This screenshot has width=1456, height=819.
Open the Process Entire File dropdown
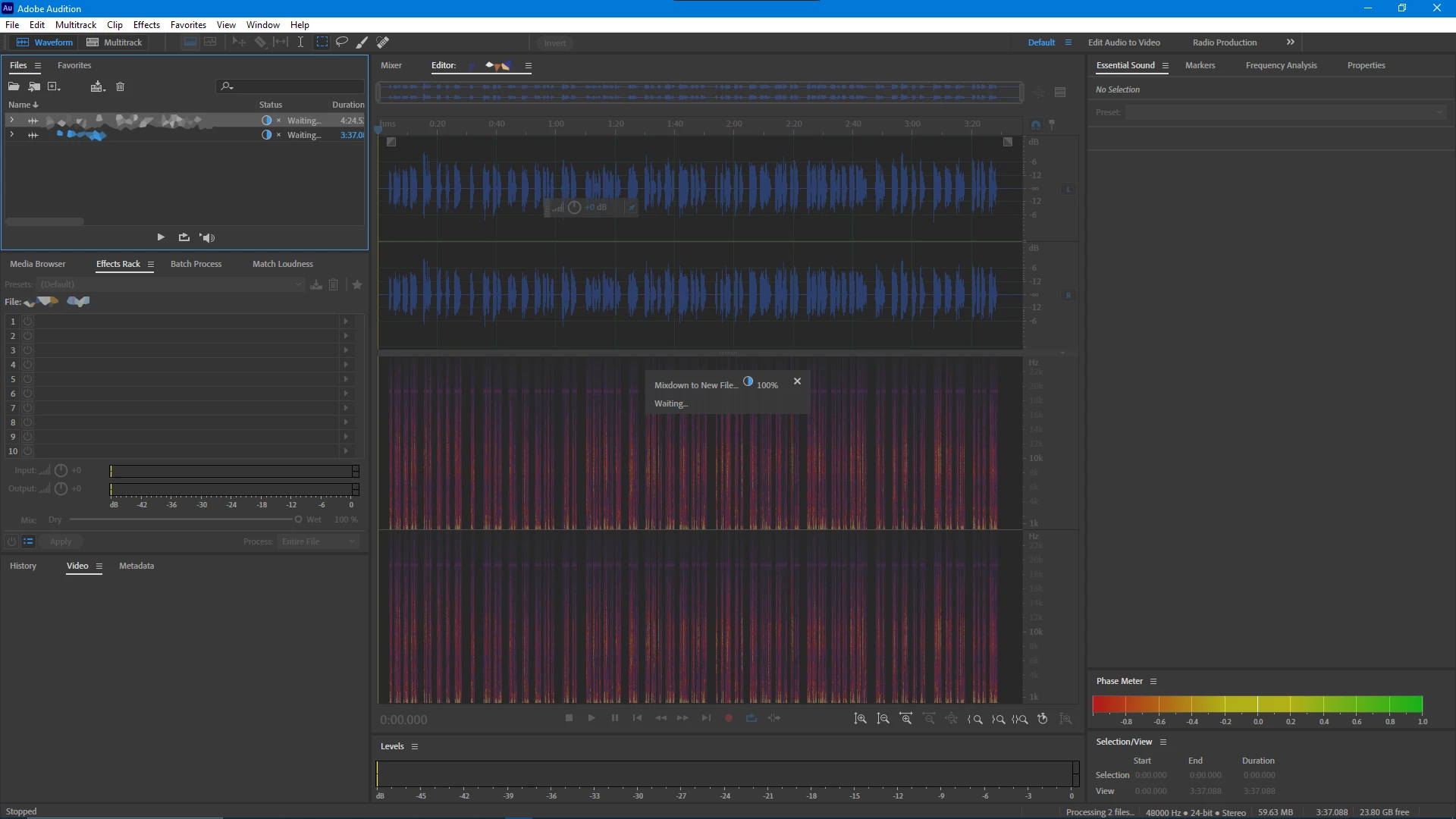pyautogui.click(x=318, y=541)
